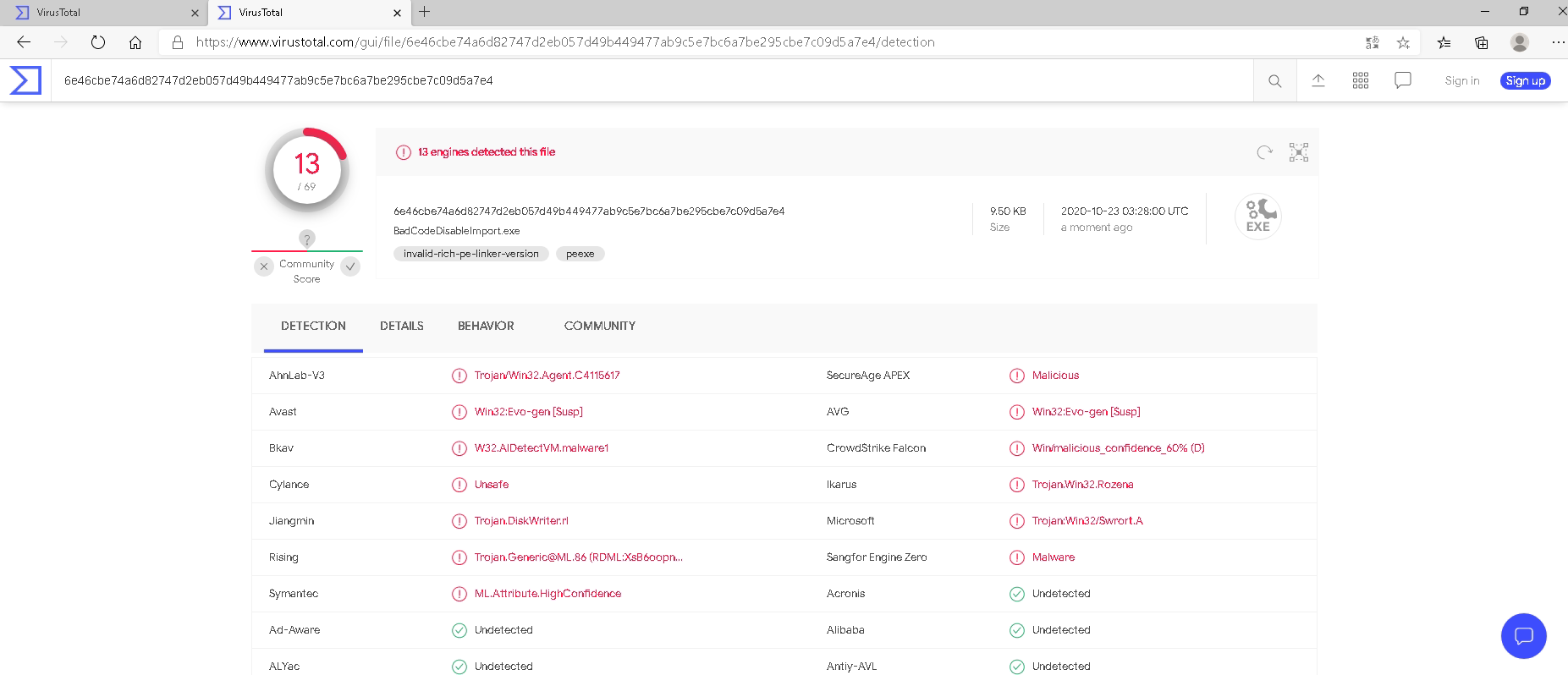Open a new browser tab
The width and height of the screenshot is (1568, 675).
pos(425,12)
